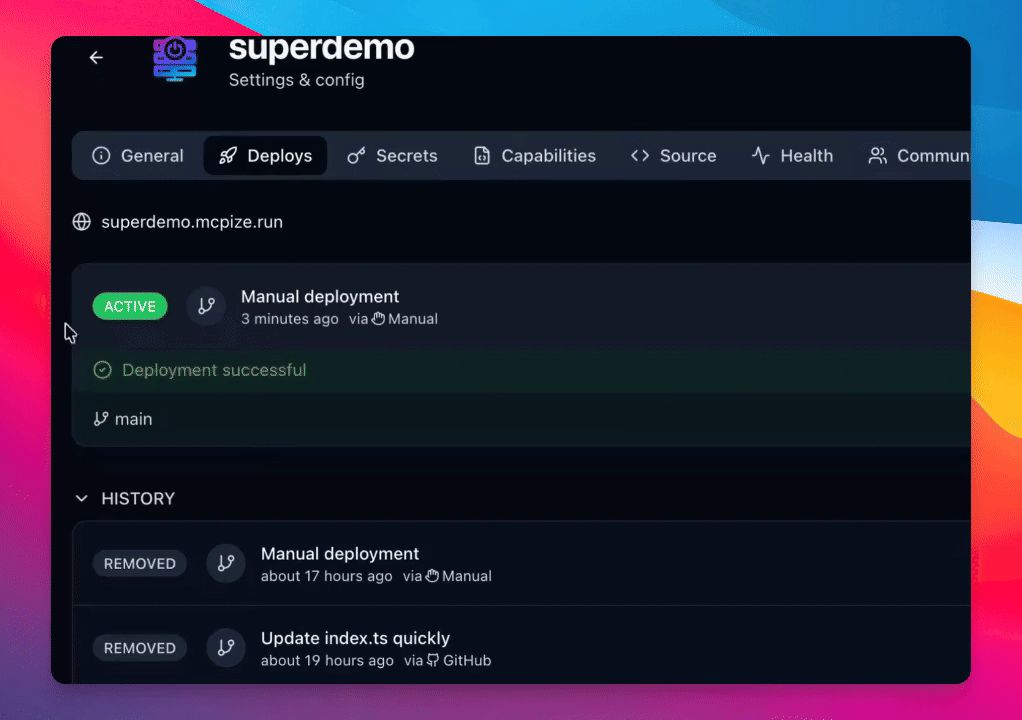Click '3 minutes ago' timestamp
The width and height of the screenshot is (1022, 720).
point(290,319)
